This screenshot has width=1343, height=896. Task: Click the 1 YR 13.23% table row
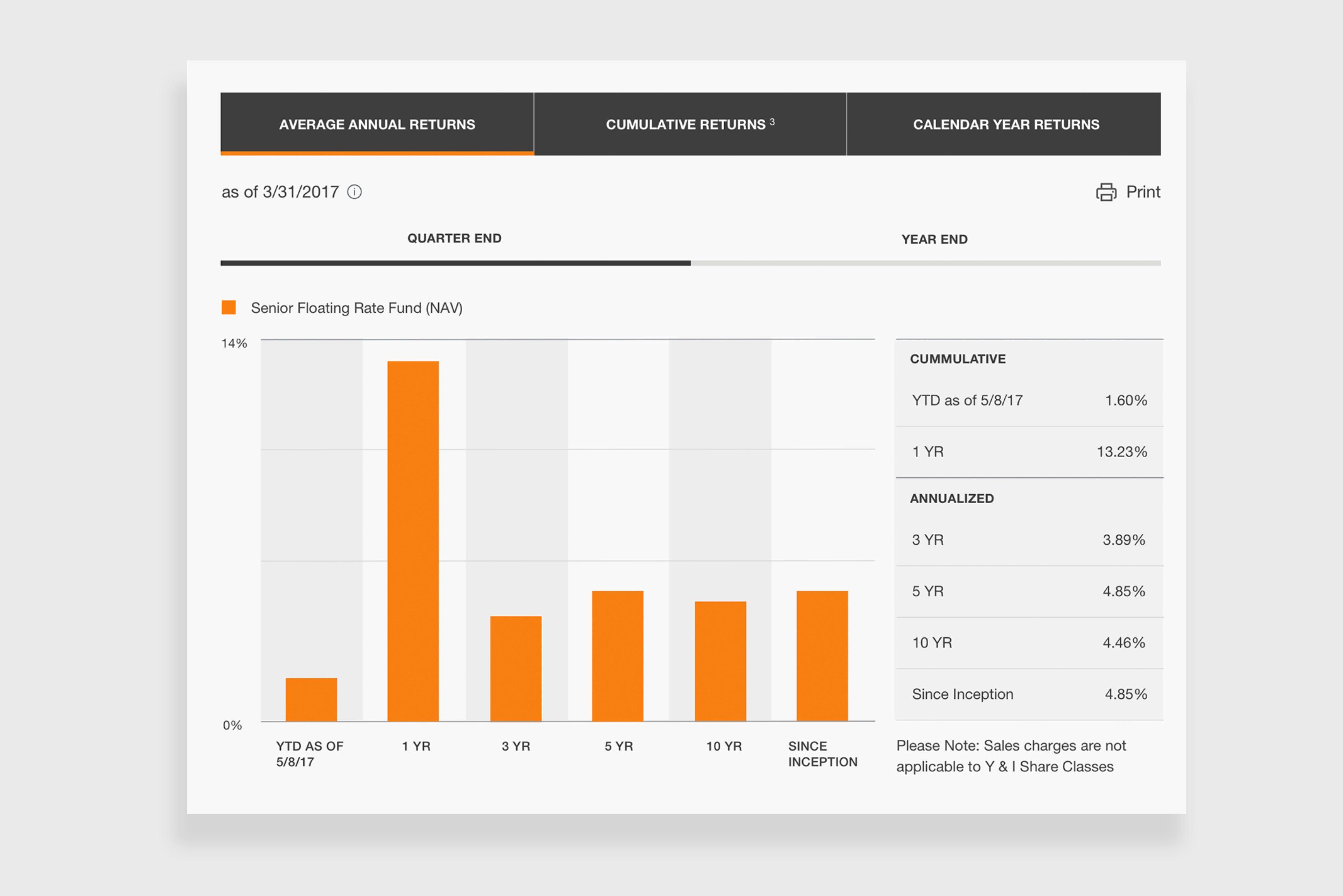(x=1029, y=451)
